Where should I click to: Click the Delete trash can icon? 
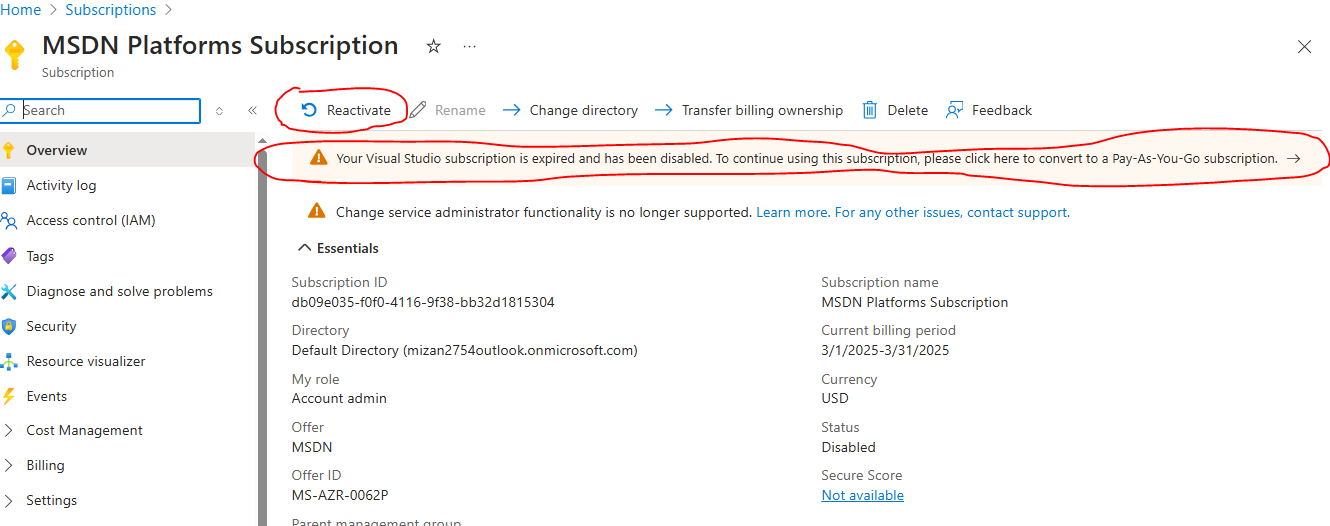click(x=870, y=110)
